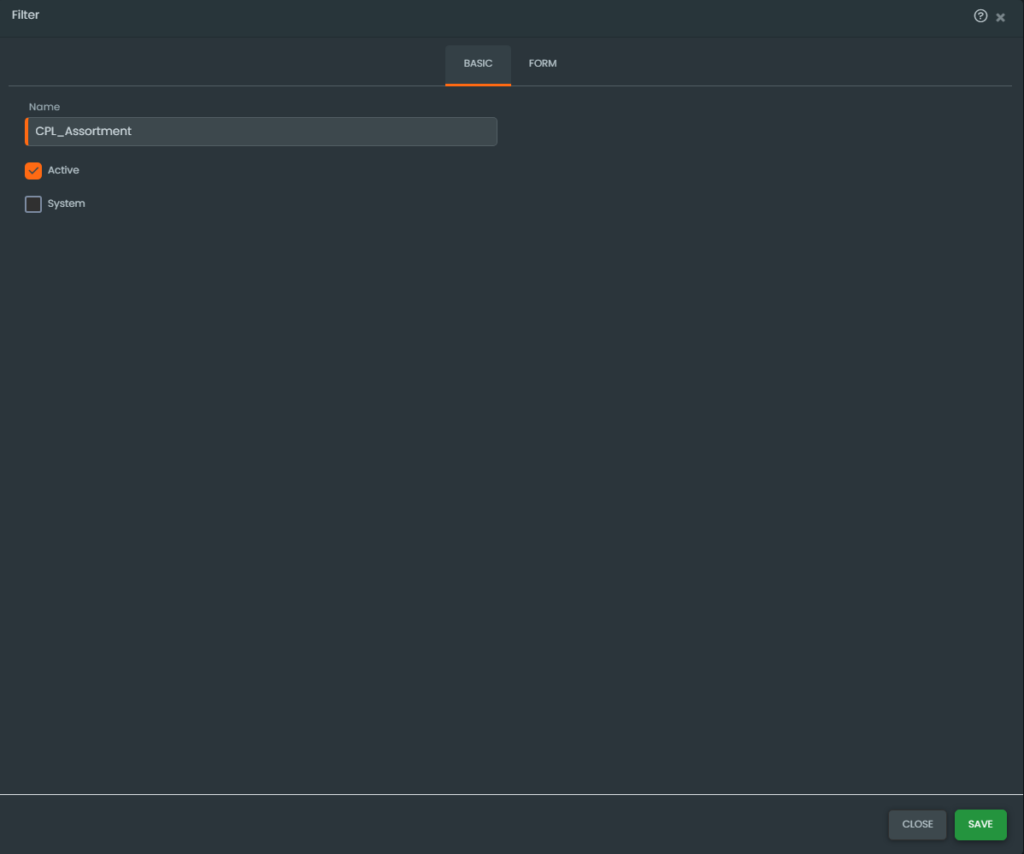Click the System label text
This screenshot has width=1024, height=854.
(x=66, y=204)
